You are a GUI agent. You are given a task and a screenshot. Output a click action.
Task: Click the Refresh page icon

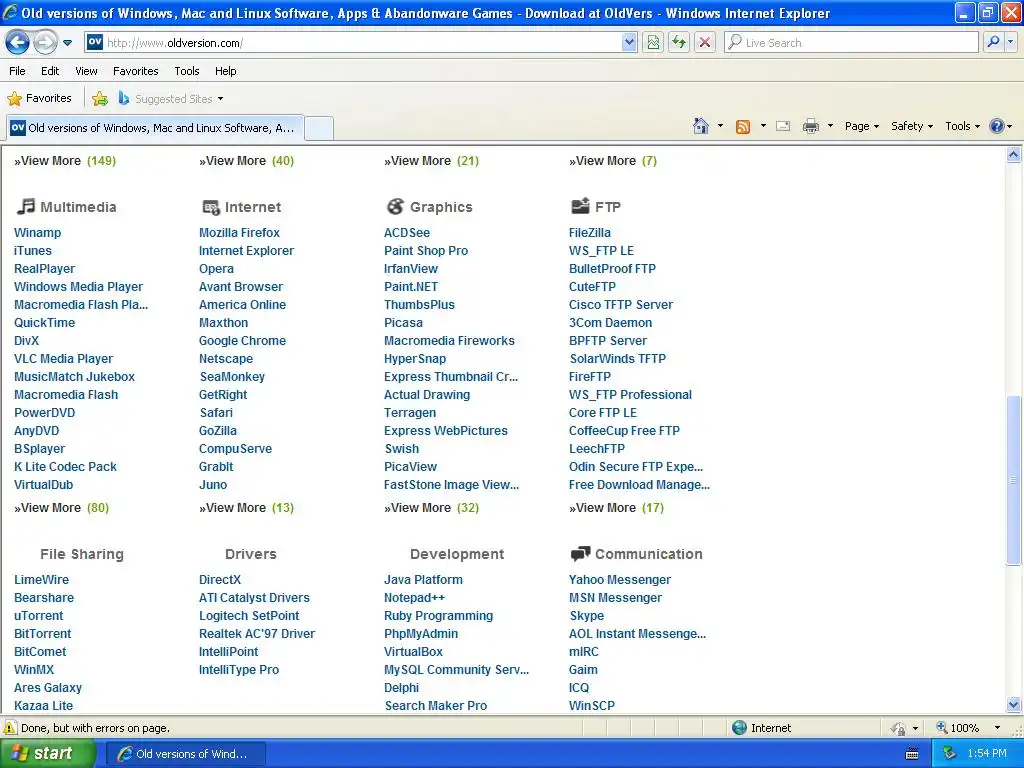(x=679, y=42)
